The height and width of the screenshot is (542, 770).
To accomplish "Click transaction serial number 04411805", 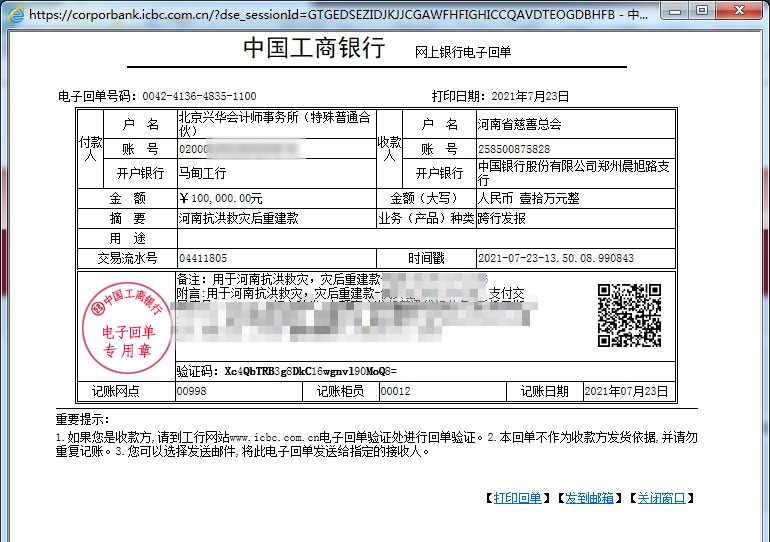I will (x=203, y=258).
